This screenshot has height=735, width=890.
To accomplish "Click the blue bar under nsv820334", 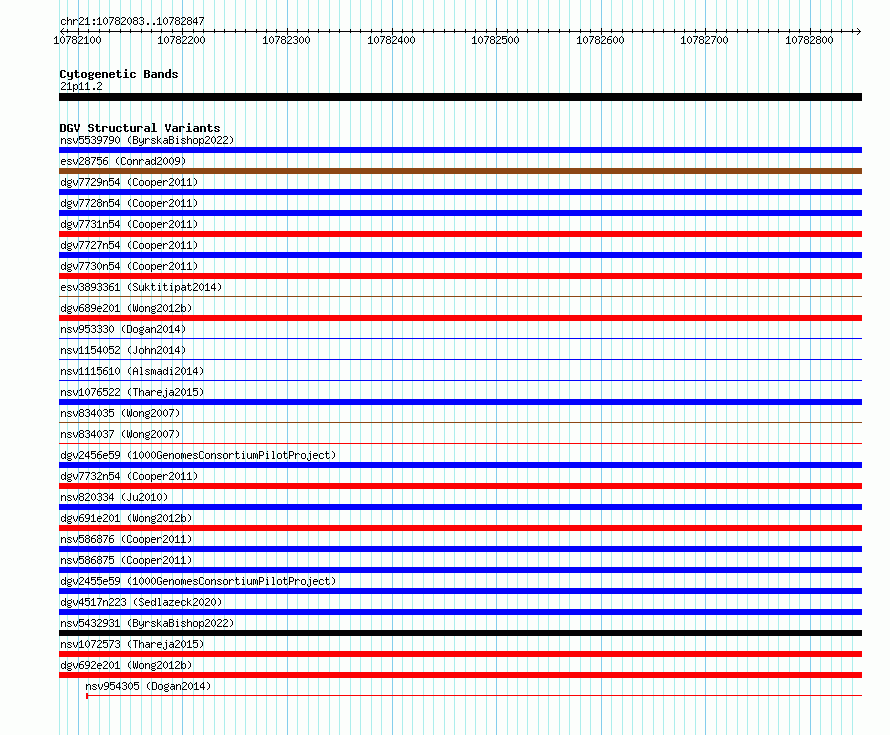I will coord(460,507).
